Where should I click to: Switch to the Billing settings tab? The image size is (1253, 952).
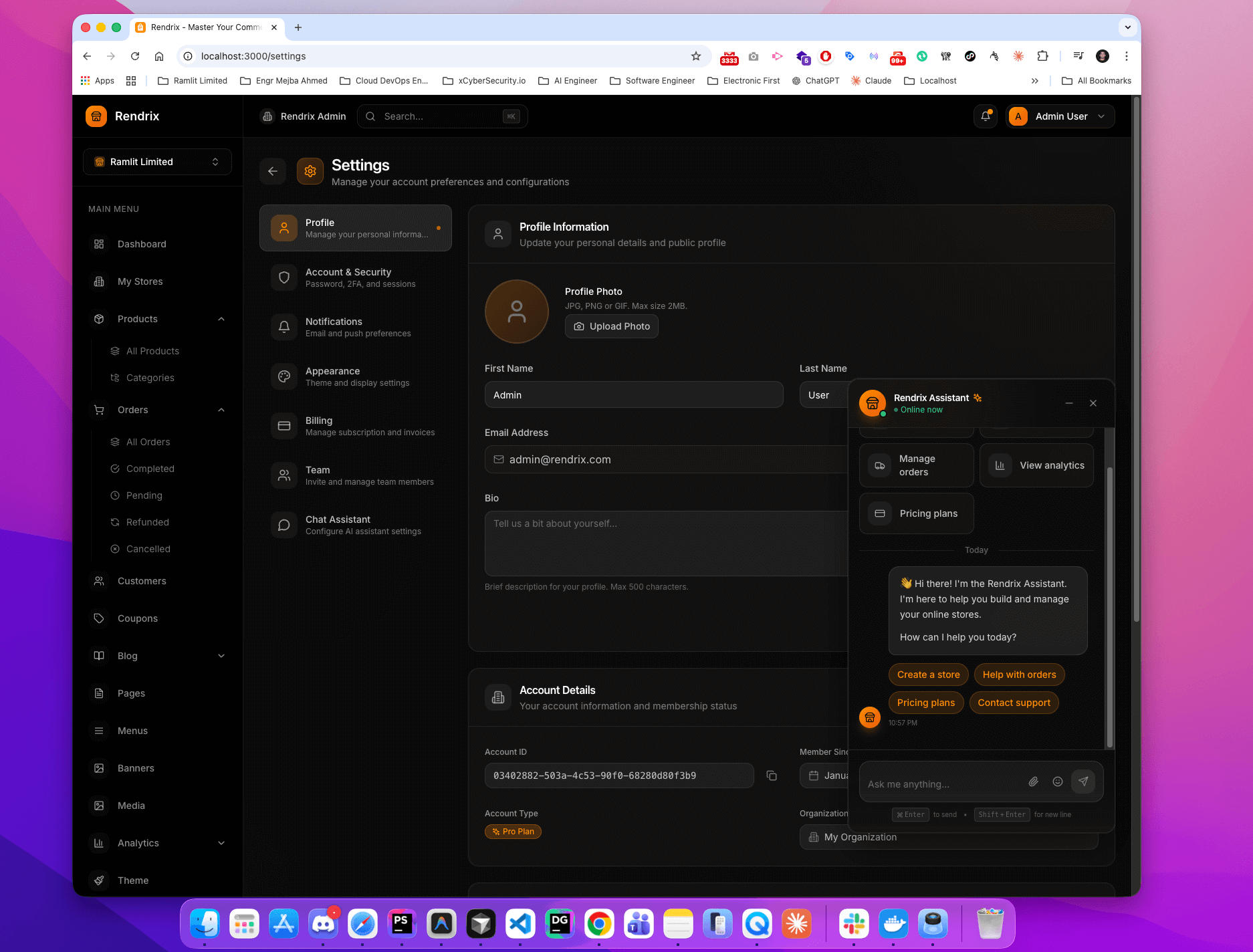pos(355,426)
